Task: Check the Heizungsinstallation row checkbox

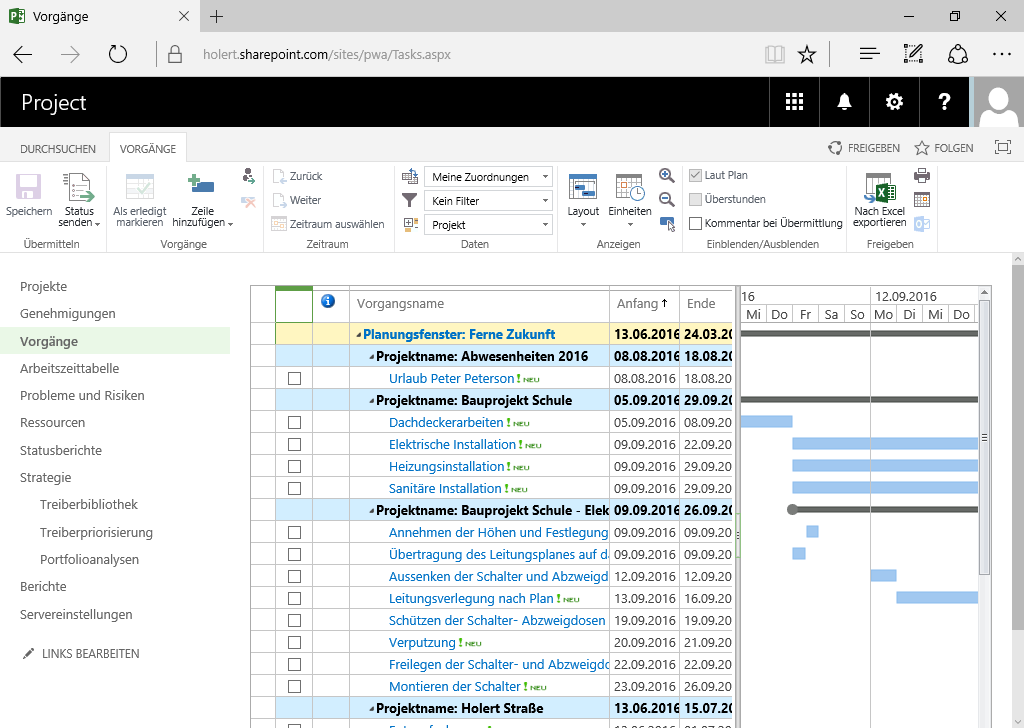Action: click(295, 467)
